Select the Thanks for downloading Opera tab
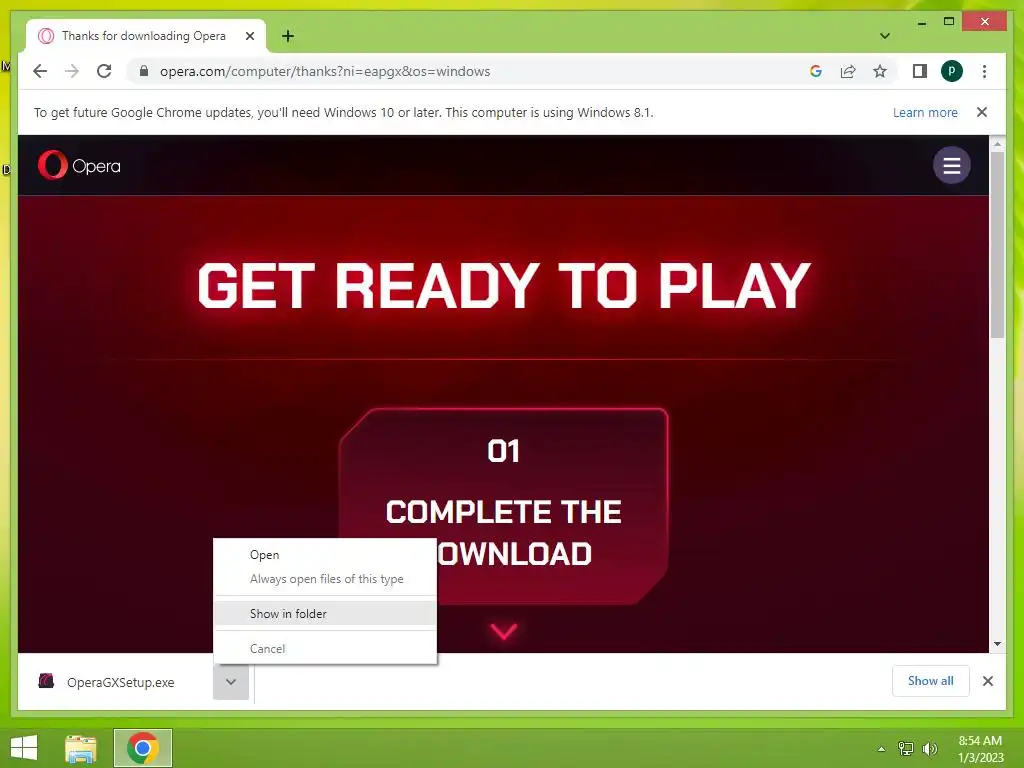Image resolution: width=1024 pixels, height=768 pixels. point(144,36)
